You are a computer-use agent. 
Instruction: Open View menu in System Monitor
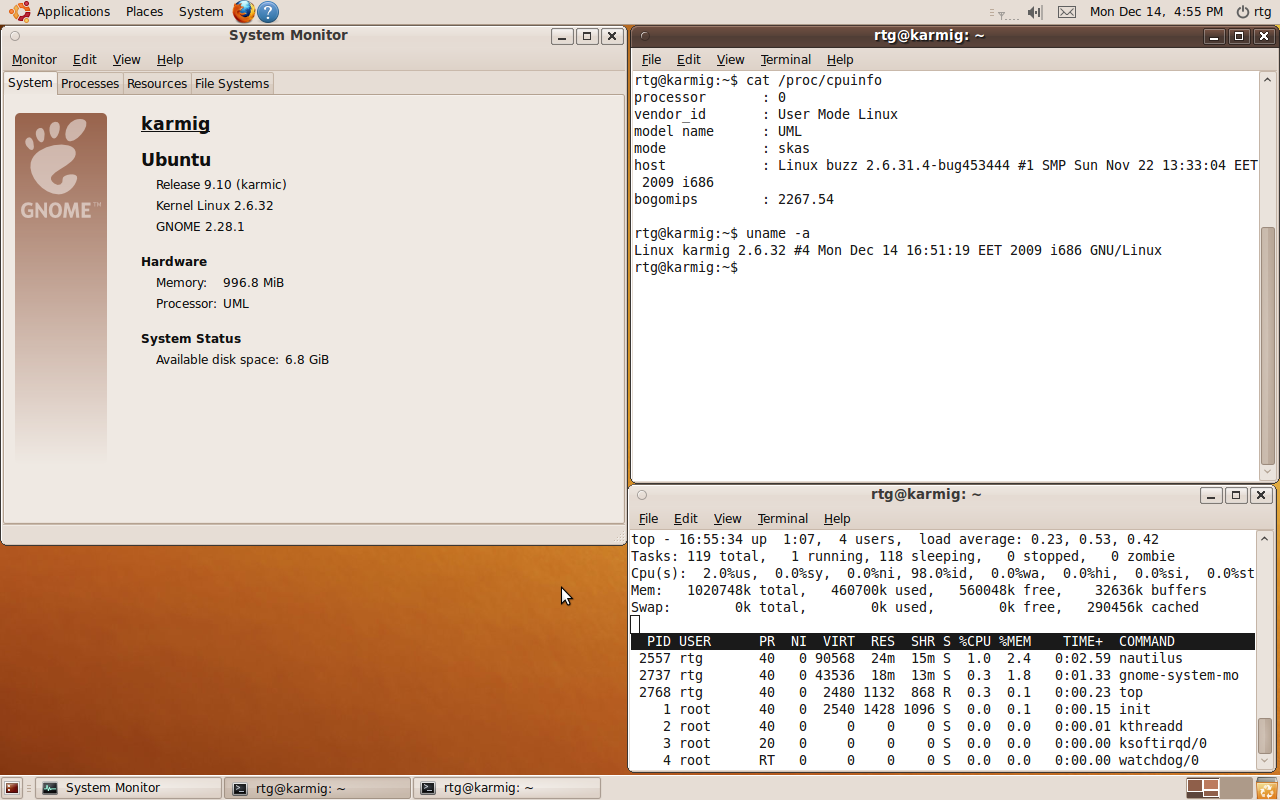(127, 60)
